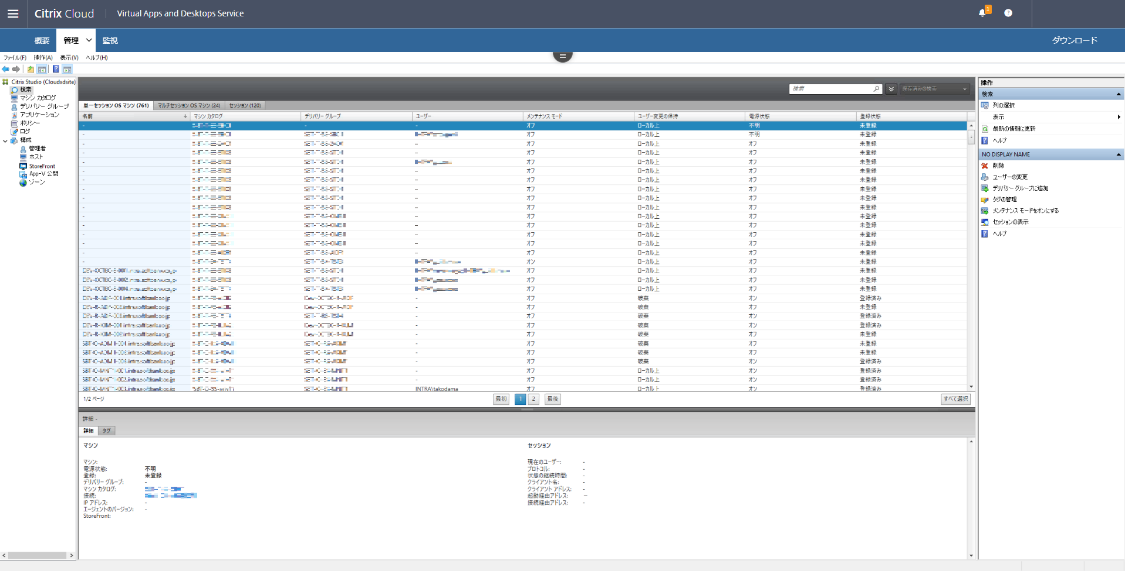Screen dimensions: 1125x571
Task: Click the gray forward arrow in toolbar
Action: [16, 69]
